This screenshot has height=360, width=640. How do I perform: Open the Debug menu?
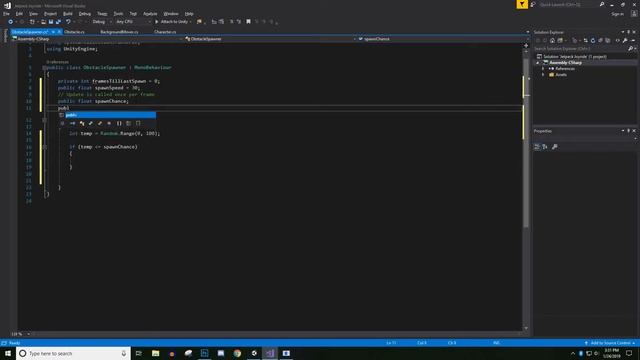pyautogui.click(x=85, y=14)
